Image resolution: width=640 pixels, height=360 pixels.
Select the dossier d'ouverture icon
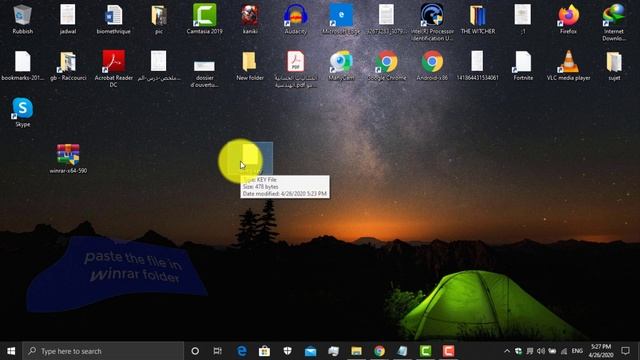click(x=204, y=65)
